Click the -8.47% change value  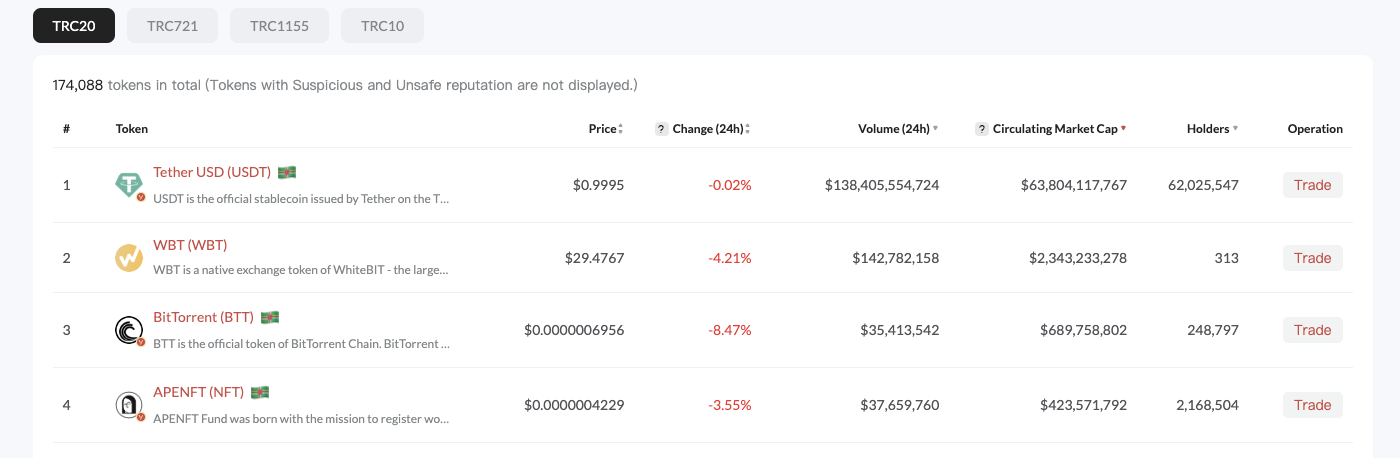tap(730, 330)
